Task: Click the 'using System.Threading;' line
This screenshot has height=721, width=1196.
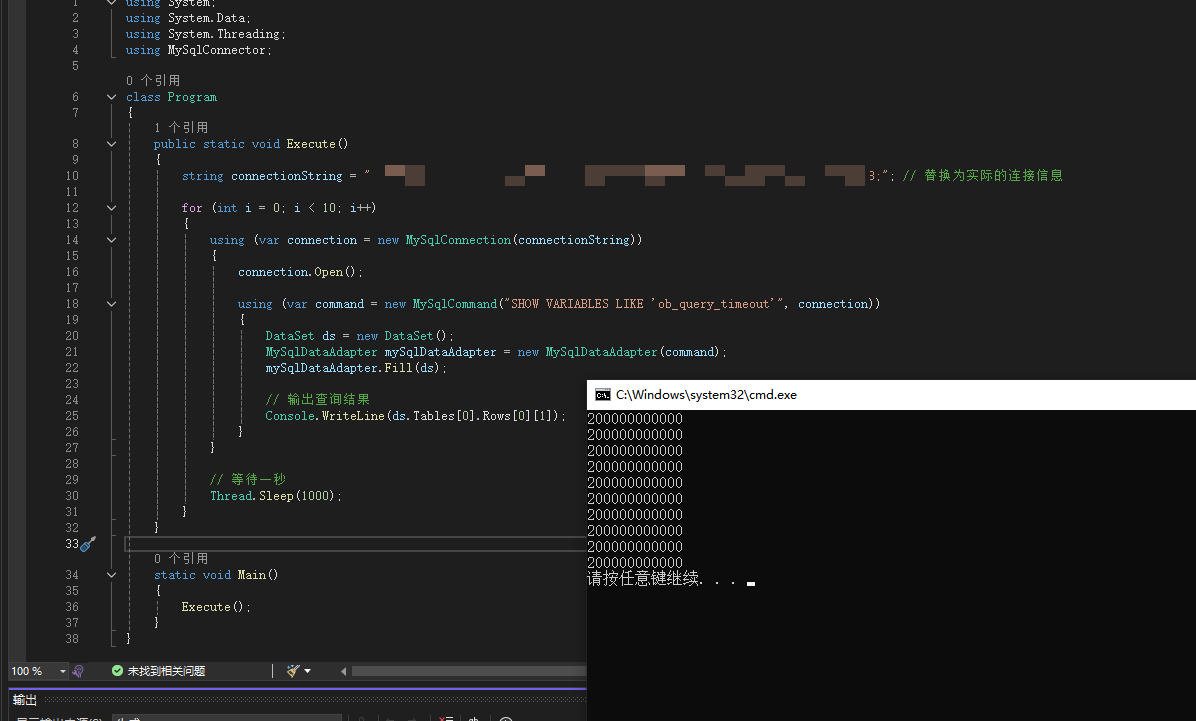Action: pos(205,34)
